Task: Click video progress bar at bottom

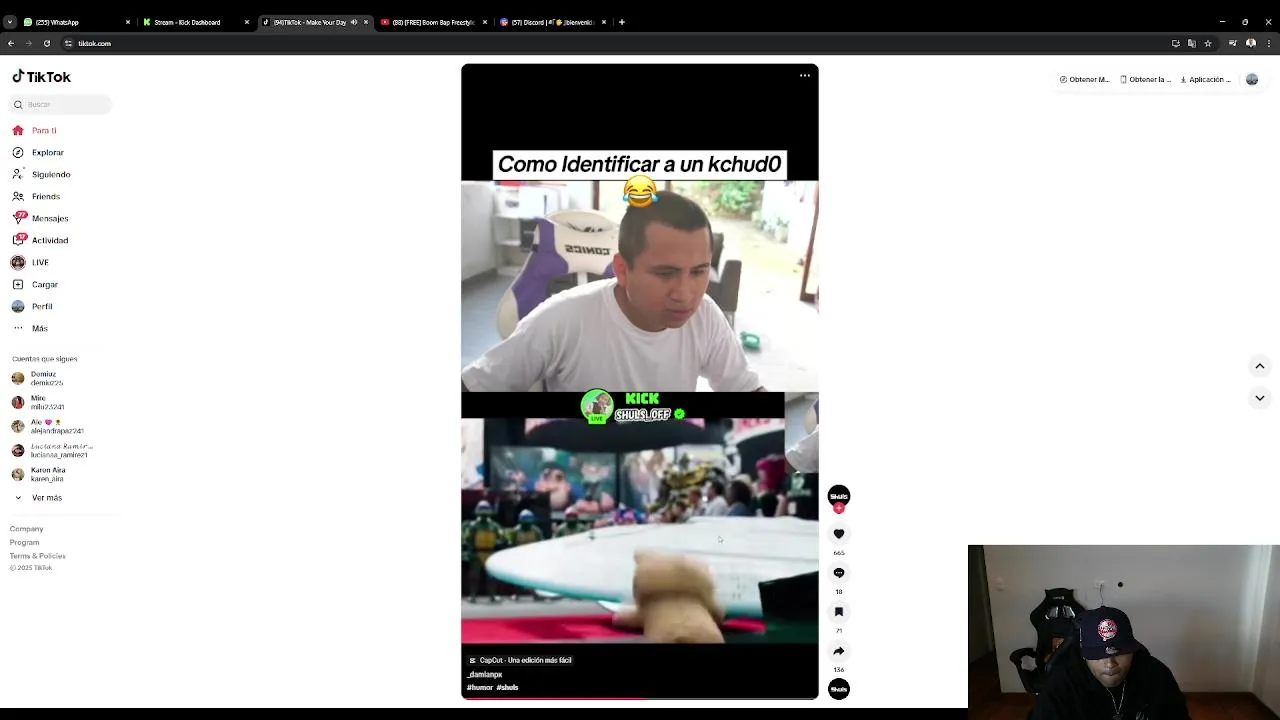Action: tap(640, 698)
